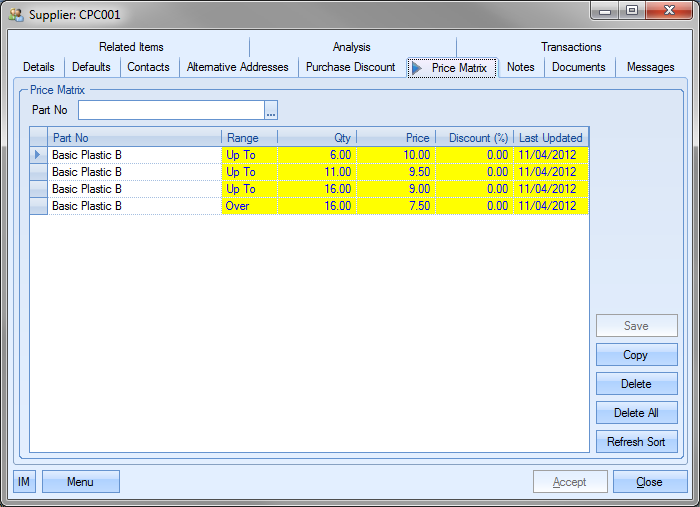The width and height of the screenshot is (700, 507).
Task: Select row header of fourth Basic Plastic B row
Action: click(39, 206)
